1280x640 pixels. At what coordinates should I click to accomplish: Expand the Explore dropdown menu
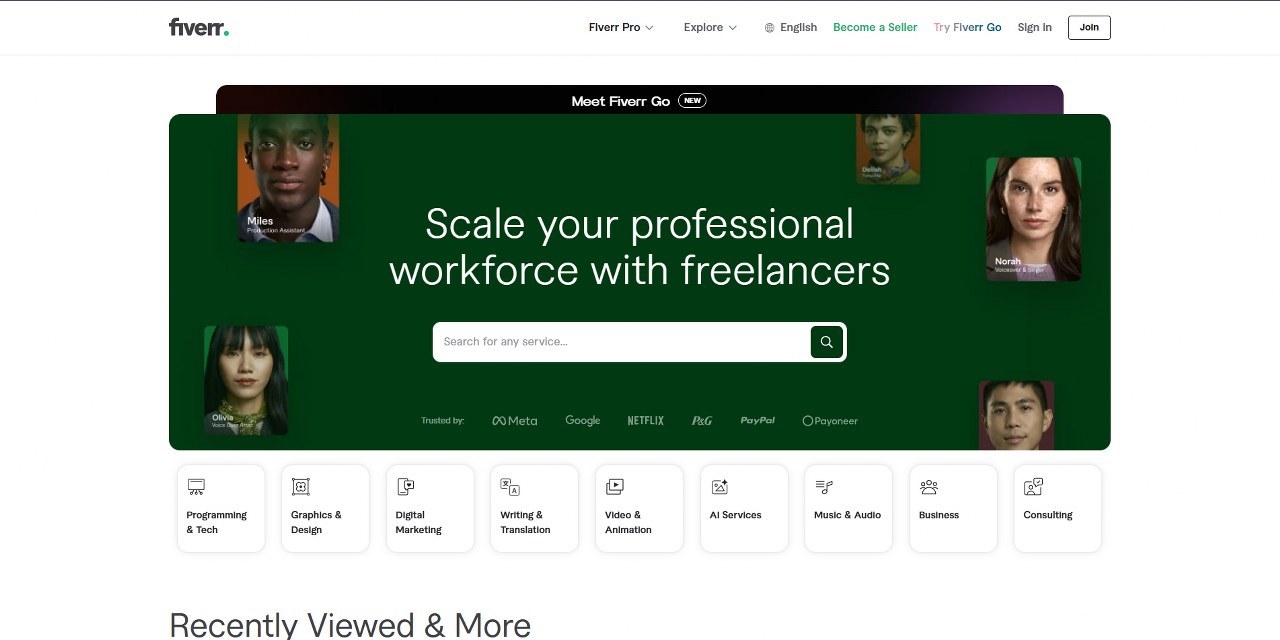tap(710, 28)
